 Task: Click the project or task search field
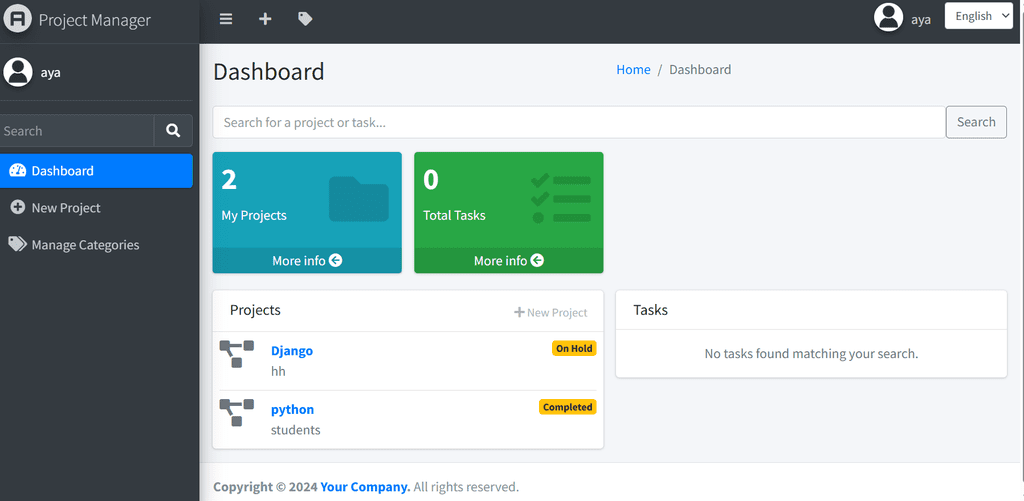pyautogui.click(x=579, y=122)
